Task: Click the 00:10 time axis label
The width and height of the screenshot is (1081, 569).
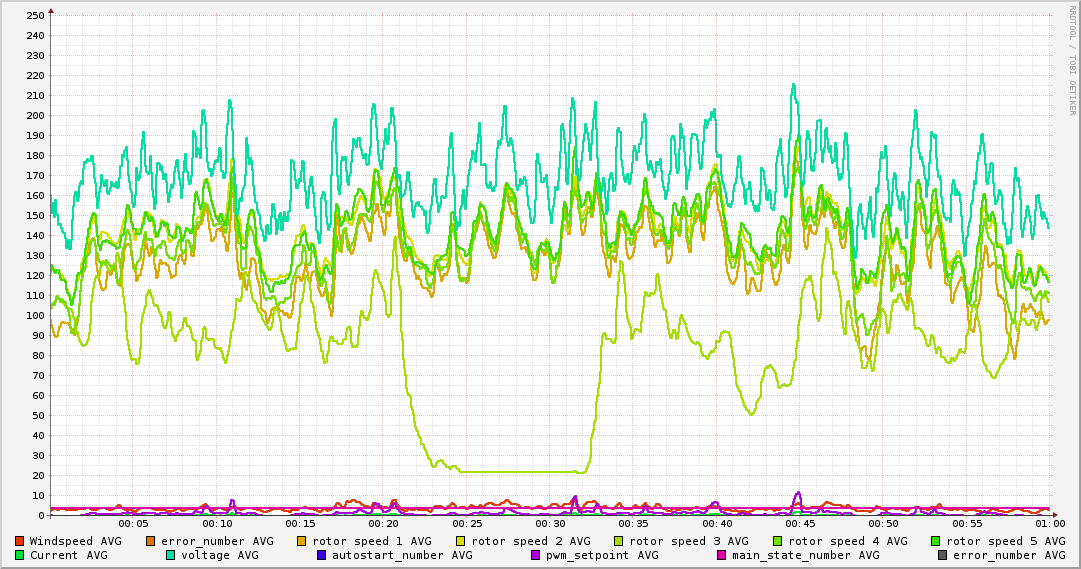Action: pyautogui.click(x=217, y=524)
